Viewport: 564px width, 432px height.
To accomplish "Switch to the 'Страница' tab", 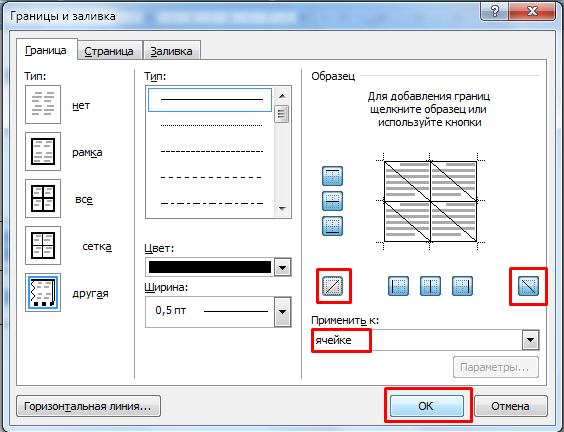I will 109,51.
